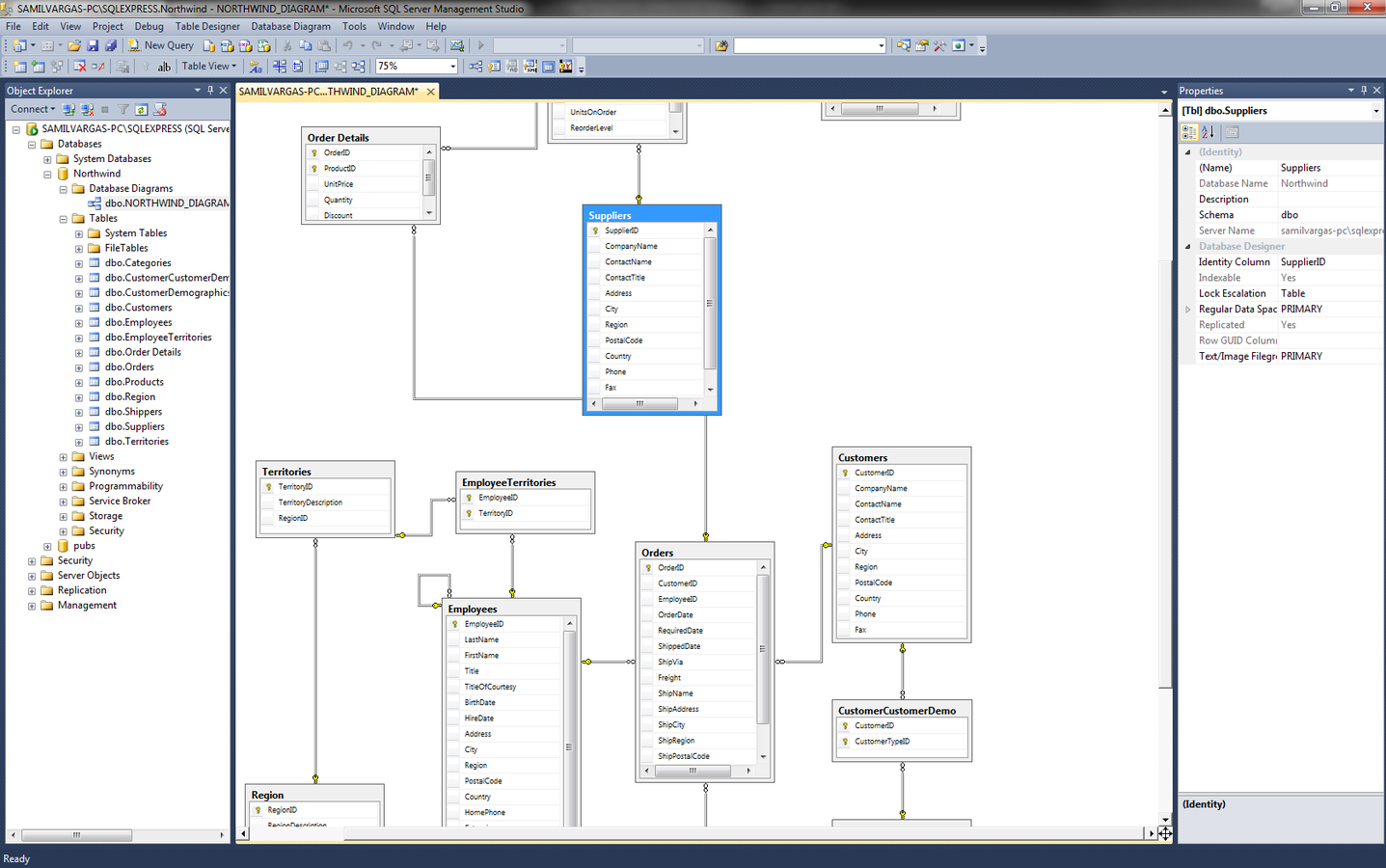Click the diagram vertical scrollbar
Screen dimensions: 1386x868
tap(1165, 465)
